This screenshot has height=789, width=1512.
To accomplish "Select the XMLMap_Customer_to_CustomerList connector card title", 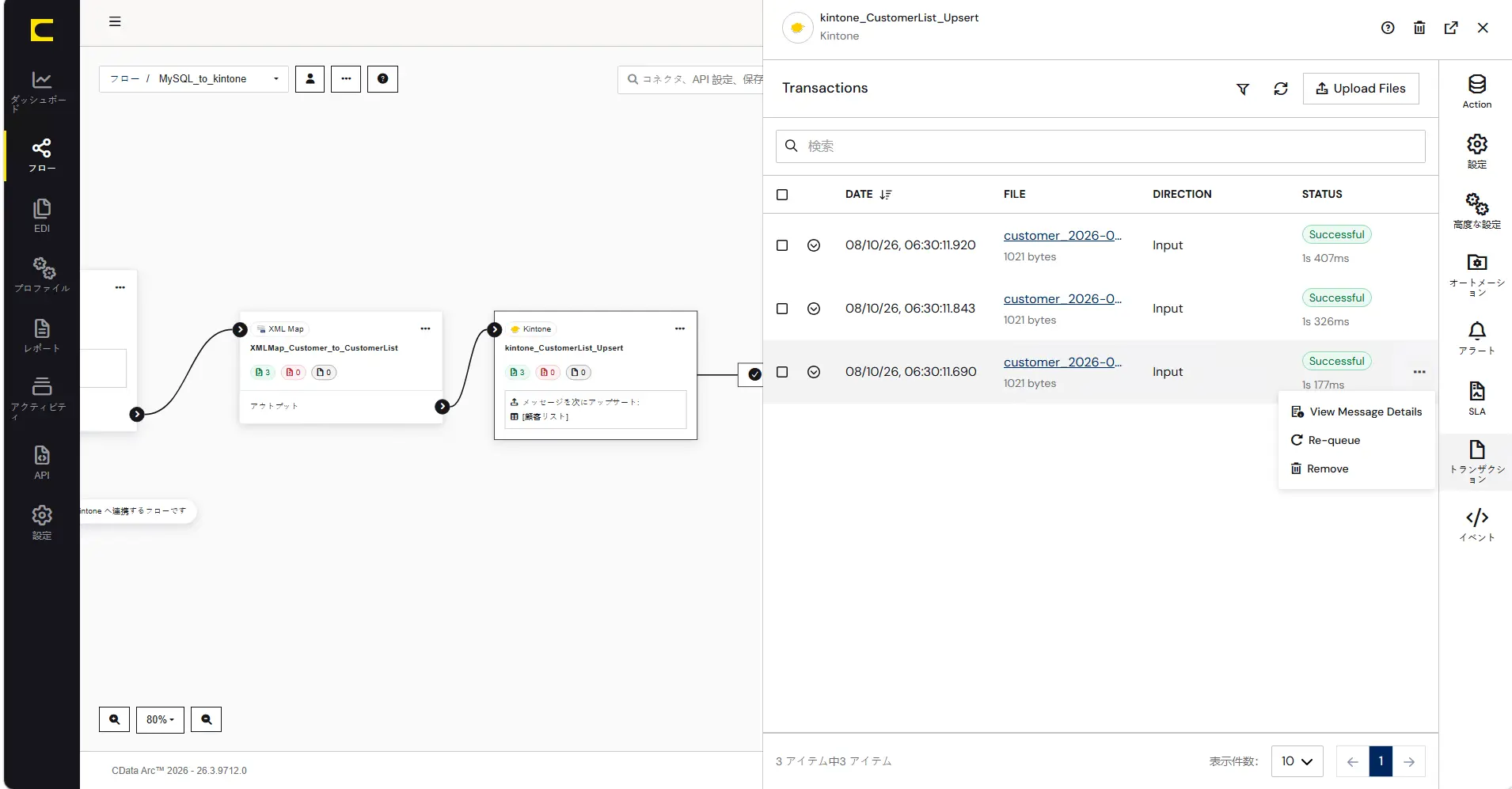I will tap(324, 348).
